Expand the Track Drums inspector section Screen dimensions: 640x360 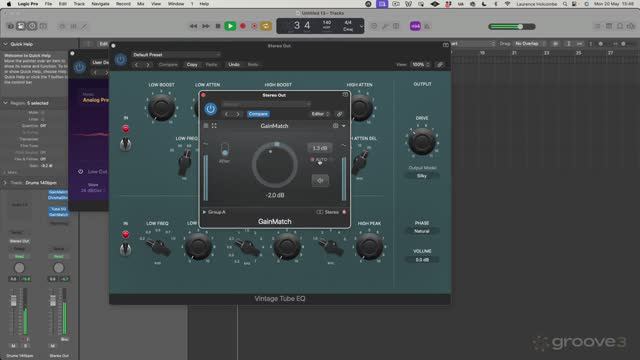point(5,182)
